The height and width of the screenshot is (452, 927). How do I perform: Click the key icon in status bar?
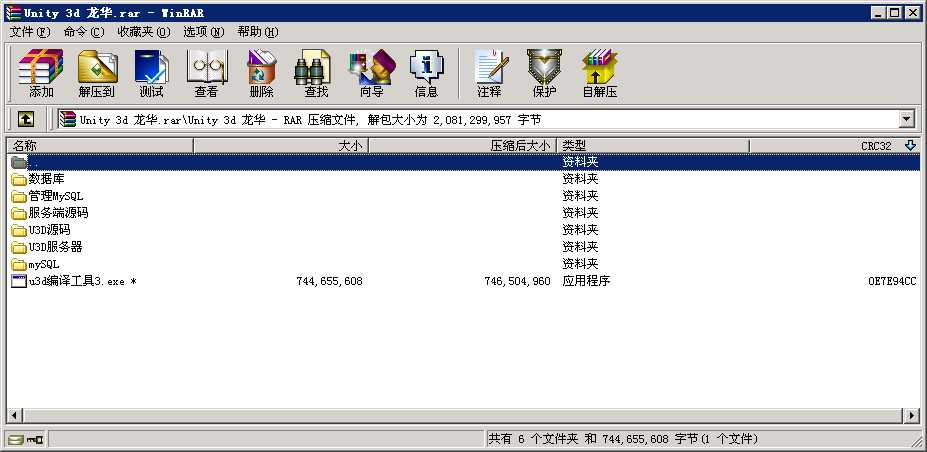(x=35, y=439)
